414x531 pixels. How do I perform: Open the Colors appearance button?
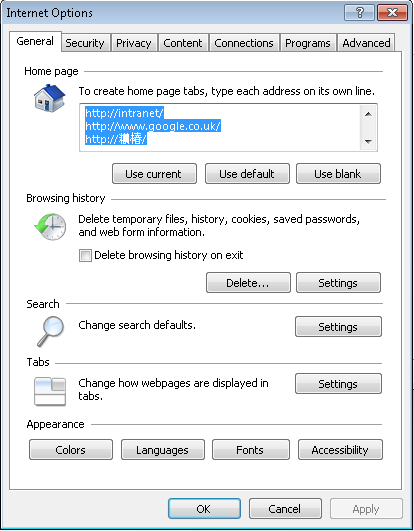(71, 449)
